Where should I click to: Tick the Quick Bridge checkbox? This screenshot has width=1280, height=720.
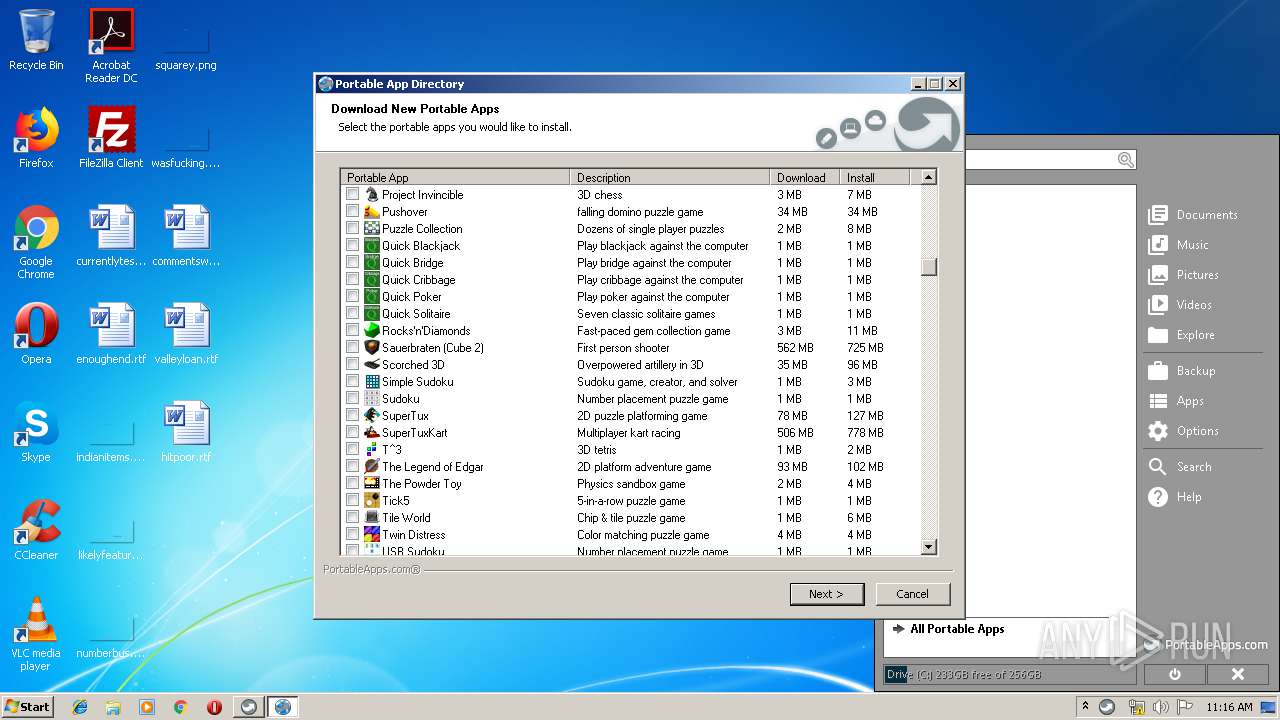tap(352, 263)
